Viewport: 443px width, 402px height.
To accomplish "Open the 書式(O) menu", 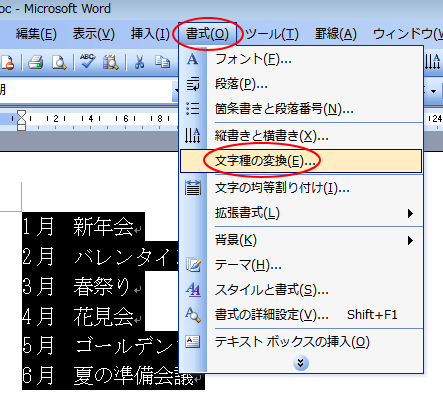I will 207,34.
